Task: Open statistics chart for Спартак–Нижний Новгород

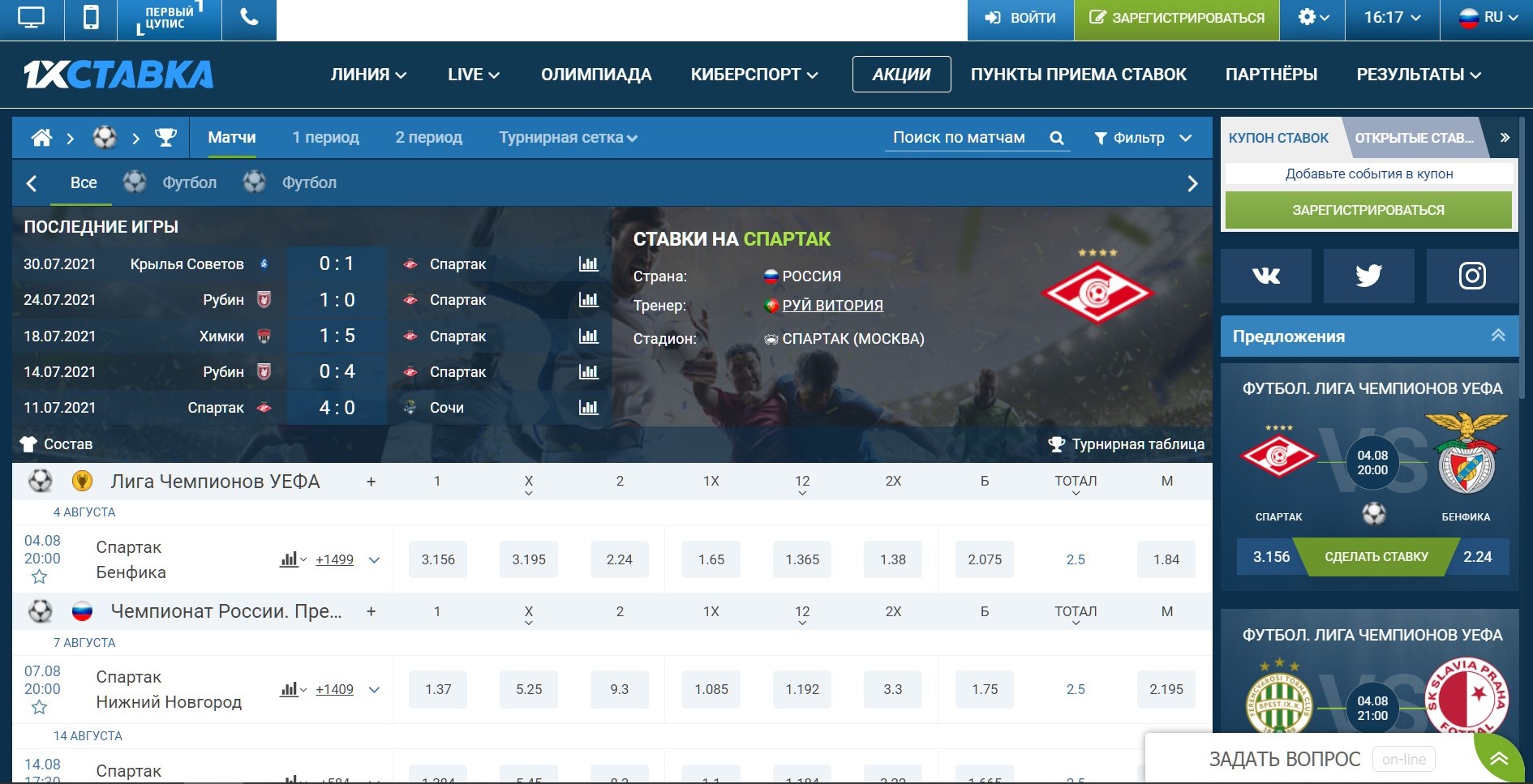Action: (x=293, y=689)
